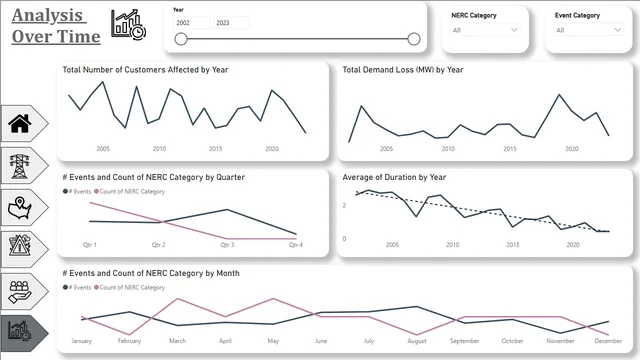640x360 pixels.
Task: Click 2005 on Customers Affected chart axis
Action: pos(103,149)
